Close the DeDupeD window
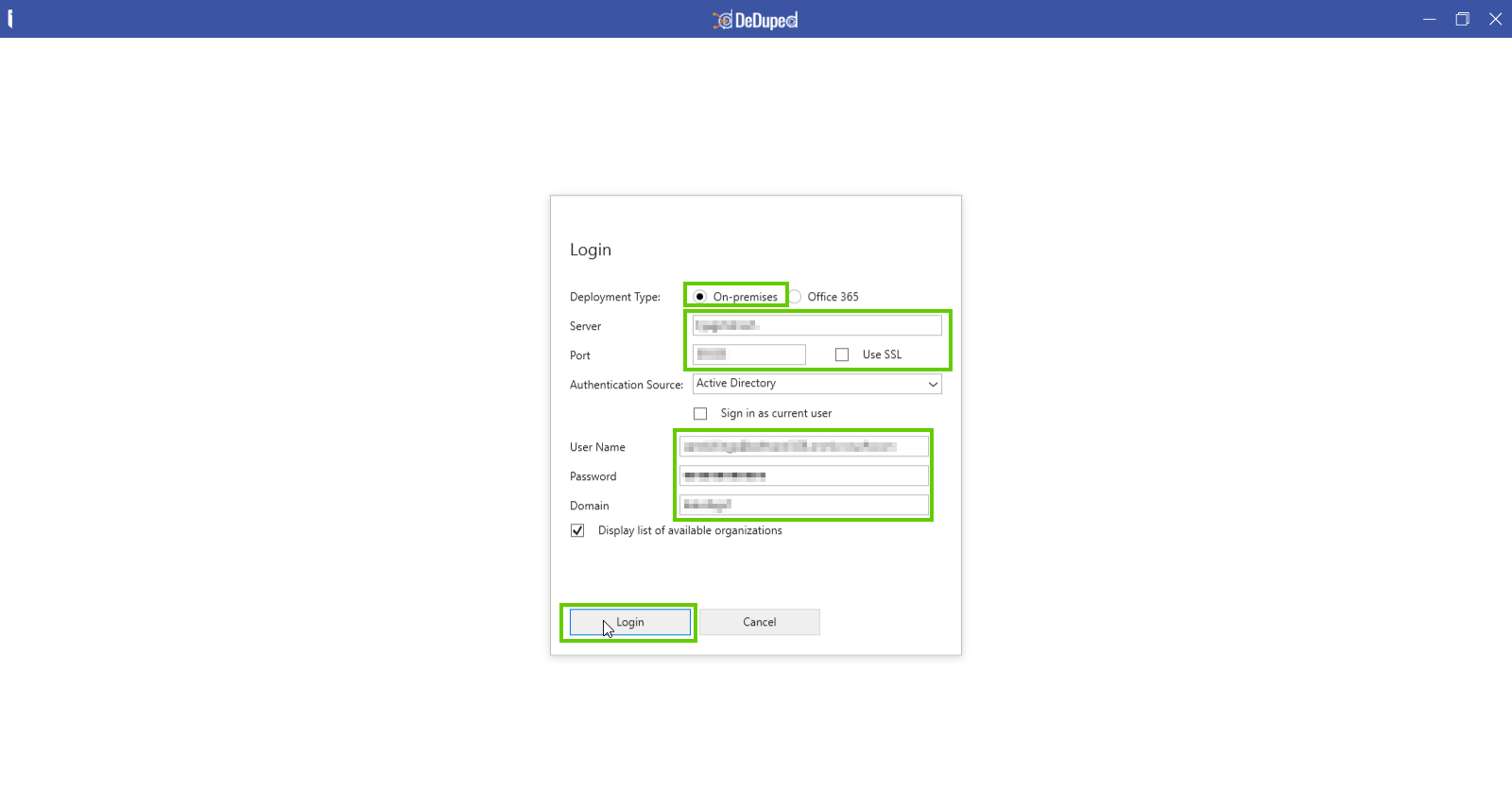The width and height of the screenshot is (1512, 810). [1496, 19]
